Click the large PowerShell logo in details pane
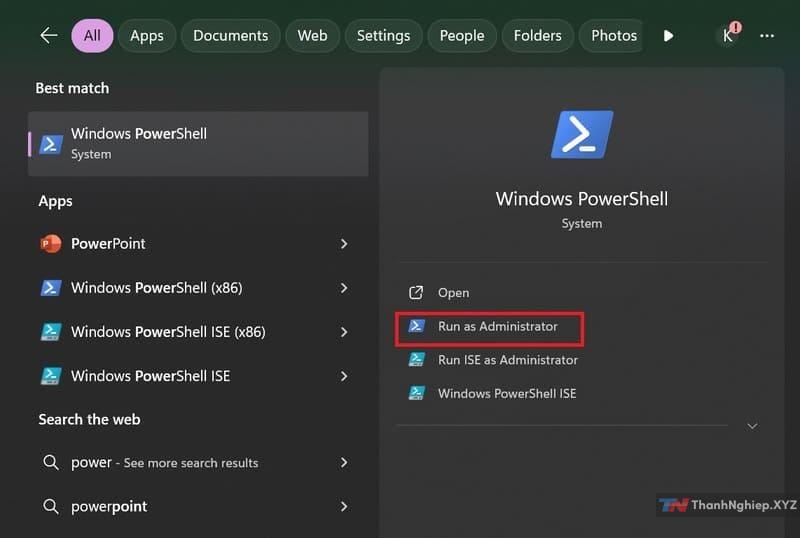800x538 pixels. [x=582, y=134]
